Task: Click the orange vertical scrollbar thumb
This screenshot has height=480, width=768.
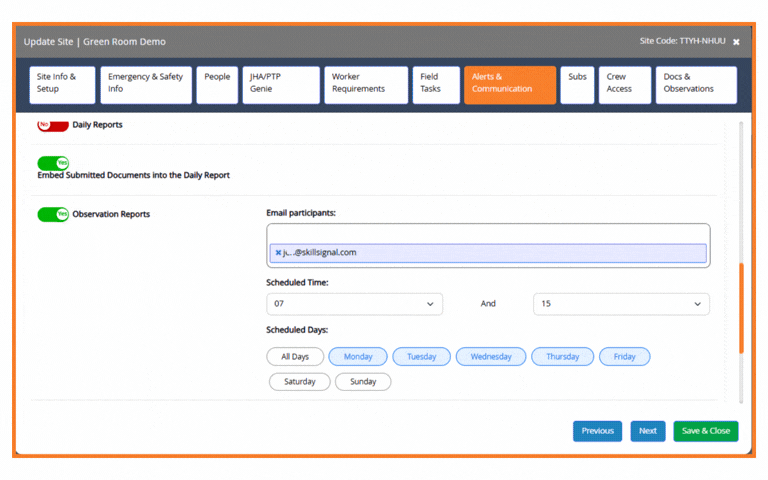Action: point(741,309)
